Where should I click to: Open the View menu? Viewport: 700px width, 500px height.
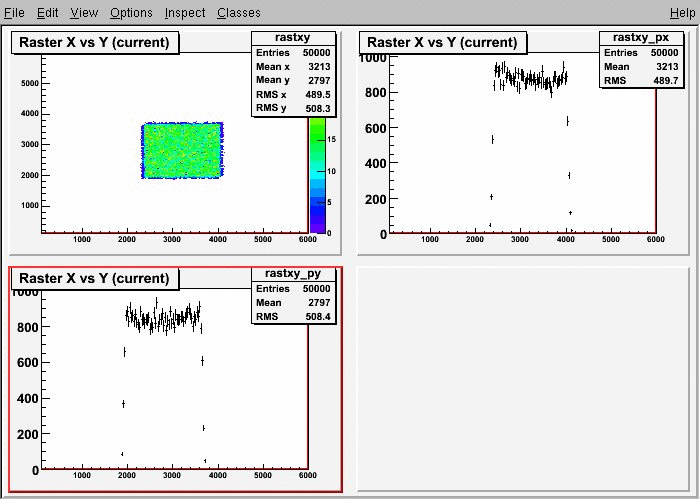pos(84,13)
